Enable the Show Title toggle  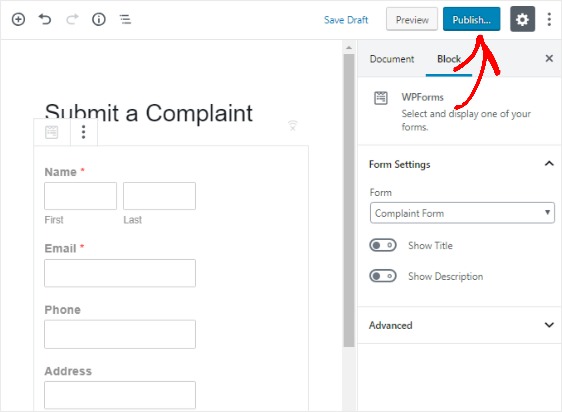(x=383, y=245)
